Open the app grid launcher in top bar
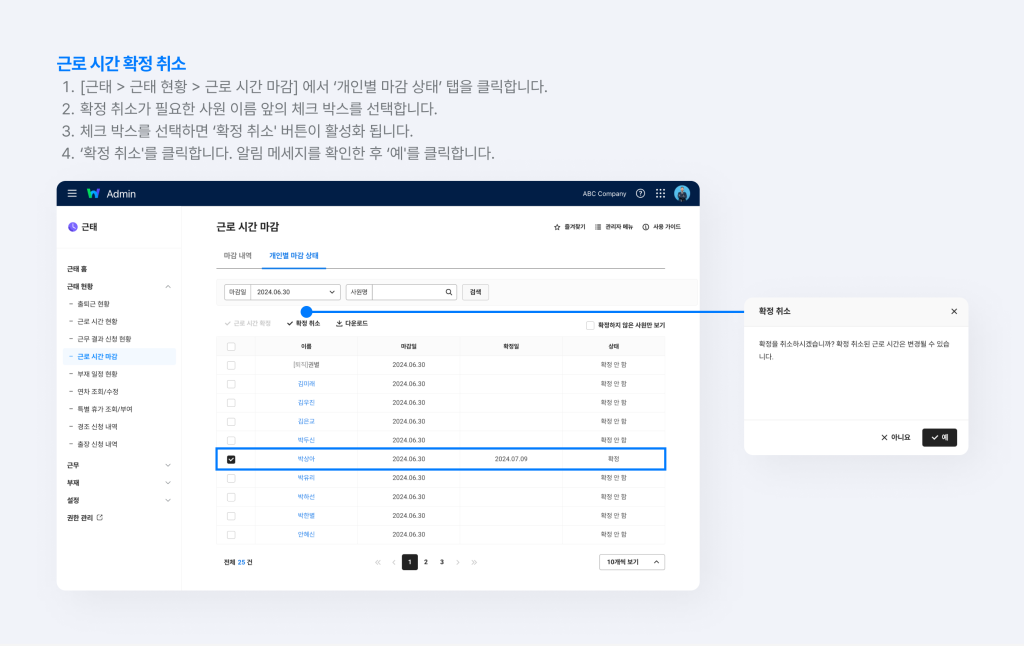Screen dimensions: 1024x646 click(x=659, y=192)
